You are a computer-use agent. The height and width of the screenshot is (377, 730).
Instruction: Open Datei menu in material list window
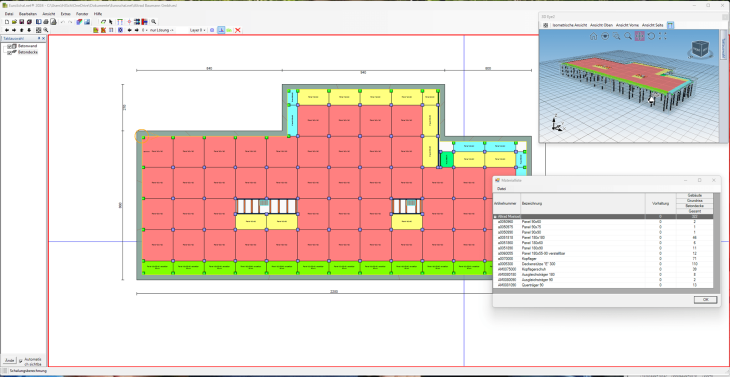pyautogui.click(x=502, y=189)
